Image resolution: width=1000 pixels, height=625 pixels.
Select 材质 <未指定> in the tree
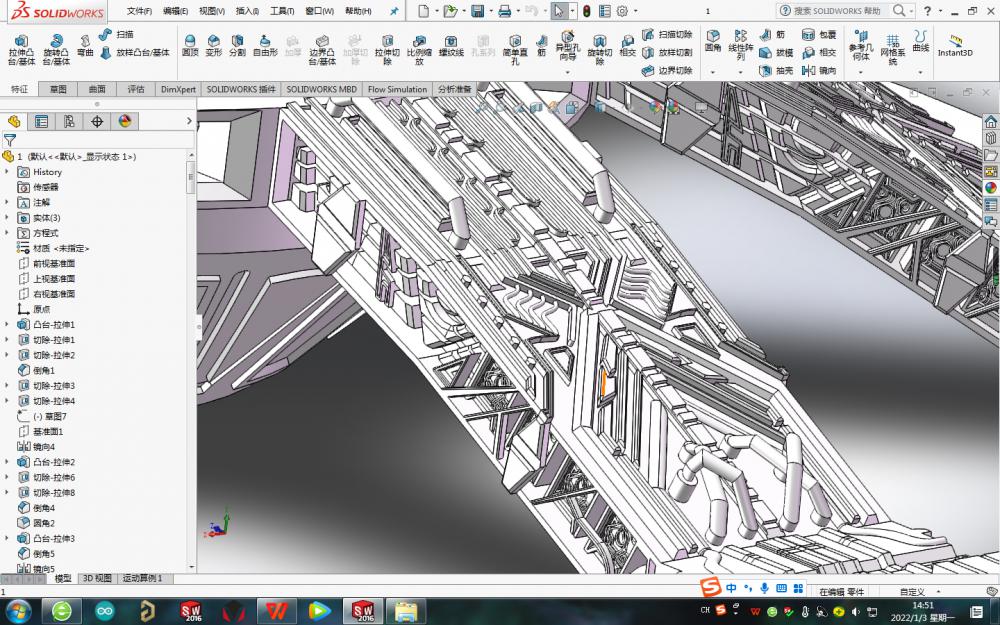(x=61, y=248)
